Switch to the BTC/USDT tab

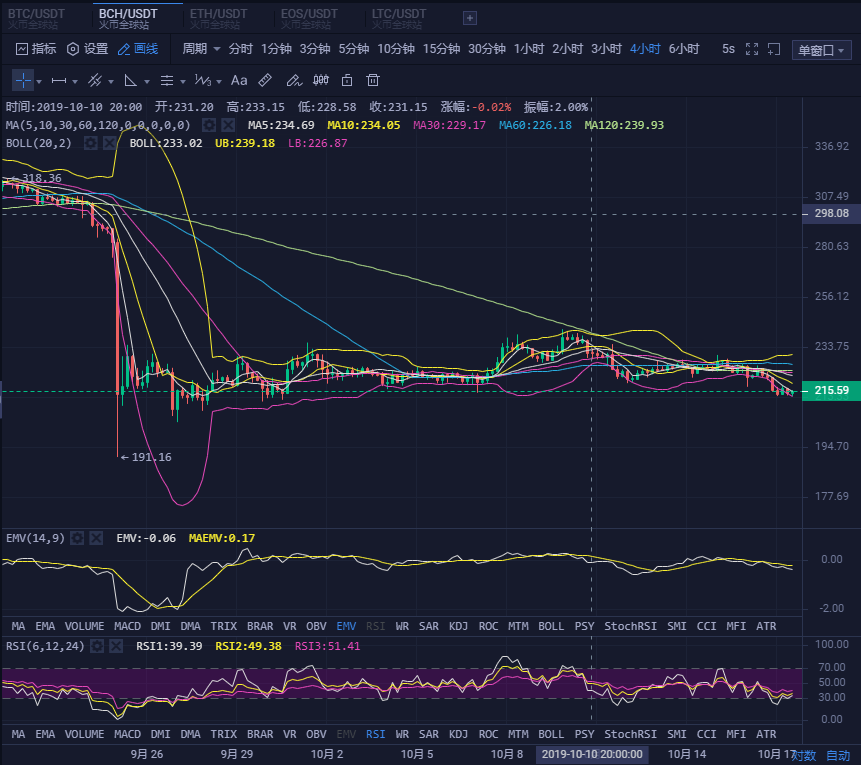pos(37,17)
